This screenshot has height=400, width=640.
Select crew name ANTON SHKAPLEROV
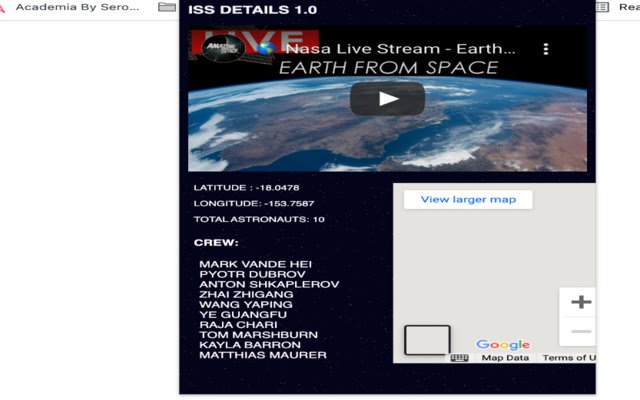click(269, 284)
